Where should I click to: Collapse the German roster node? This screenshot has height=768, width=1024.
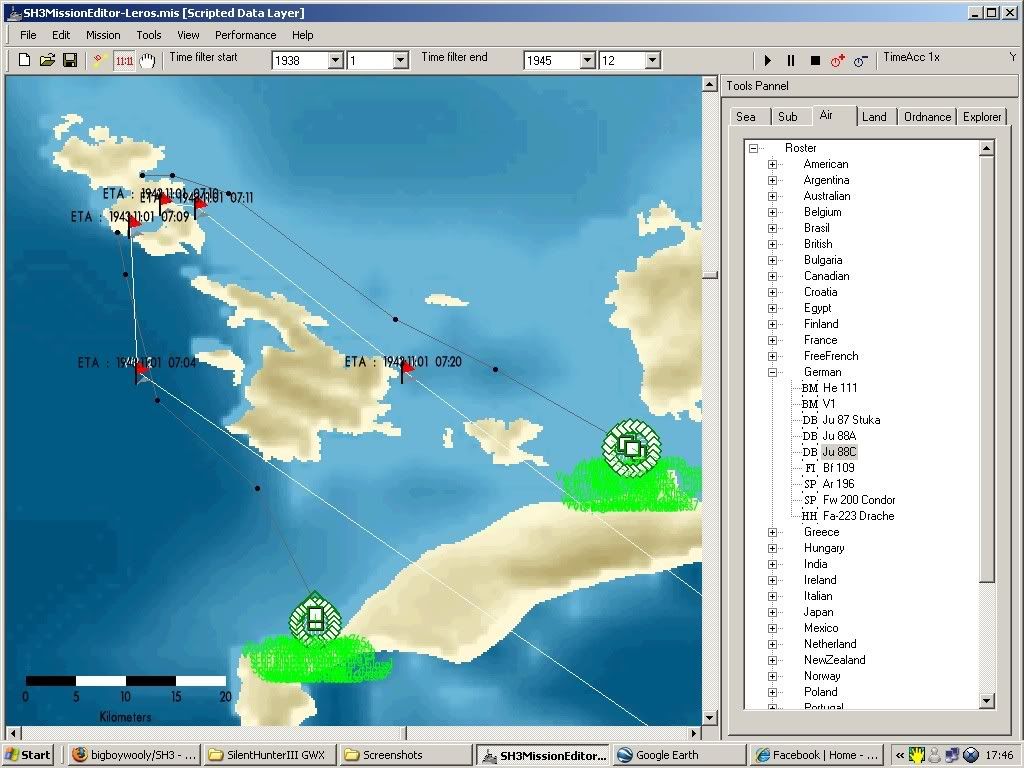[773, 372]
